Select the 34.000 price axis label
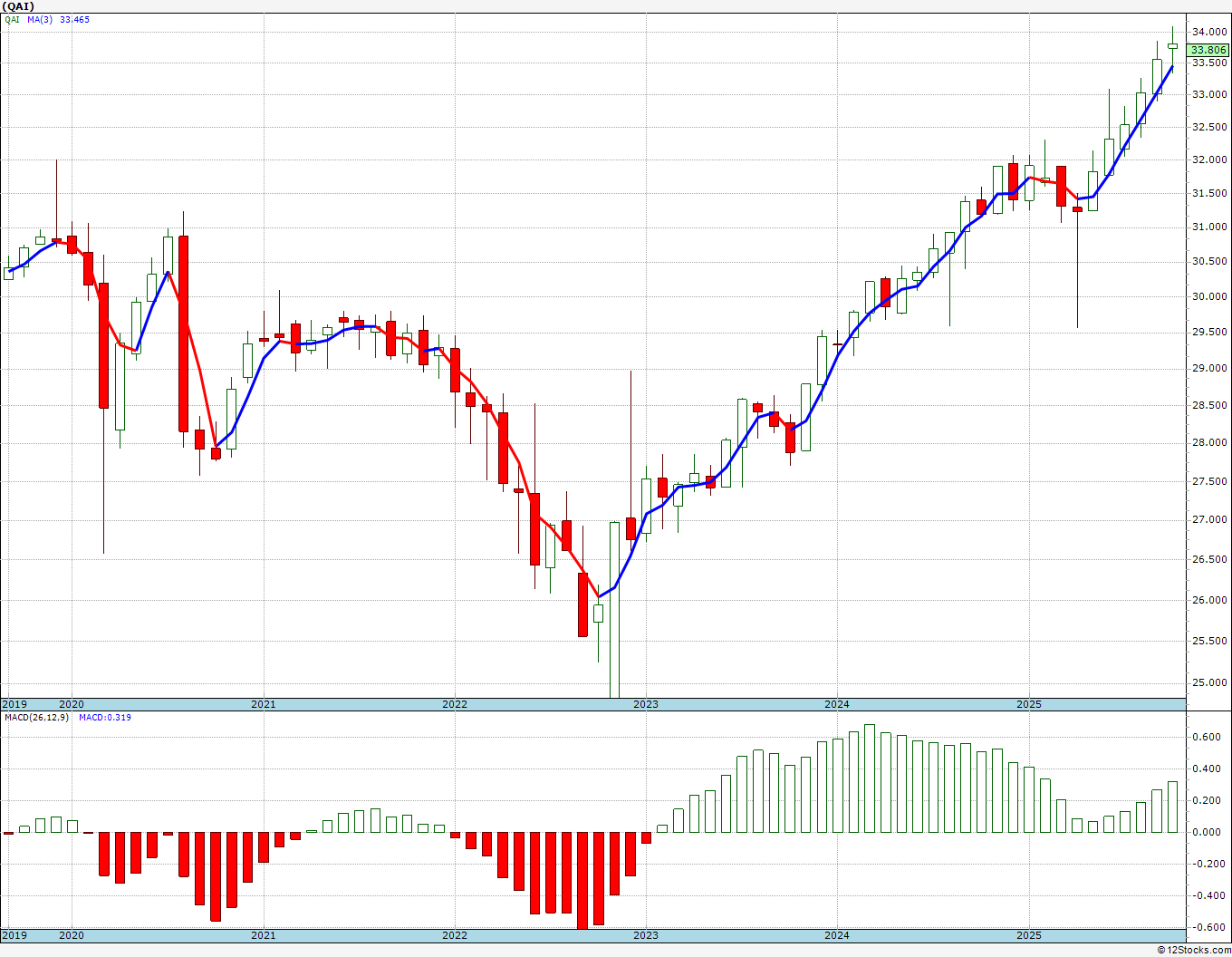The width and height of the screenshot is (1232, 957). 1210,32
